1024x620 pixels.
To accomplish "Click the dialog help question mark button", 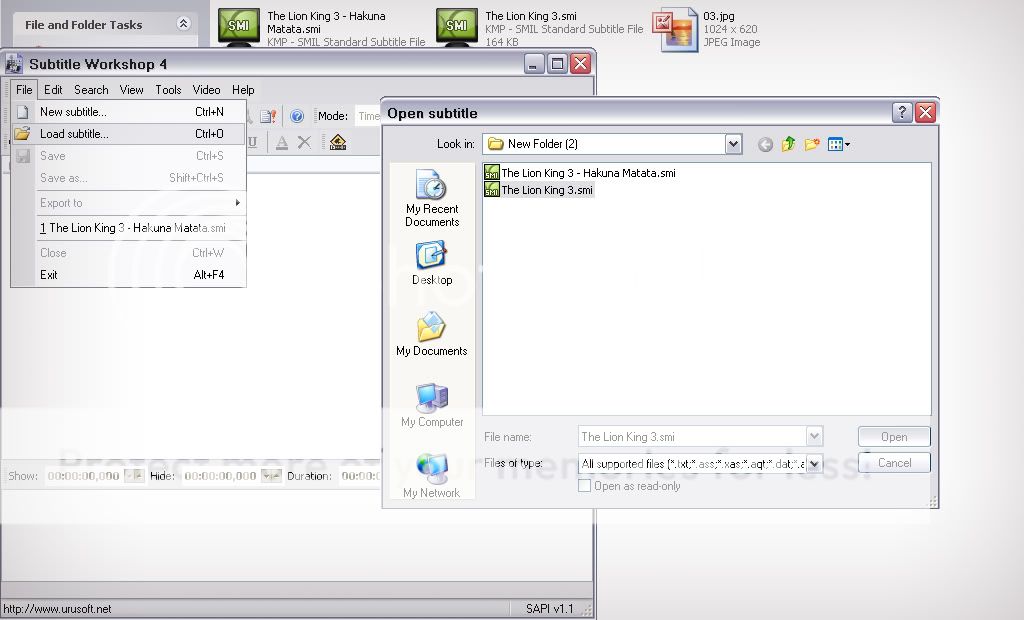I will (902, 113).
